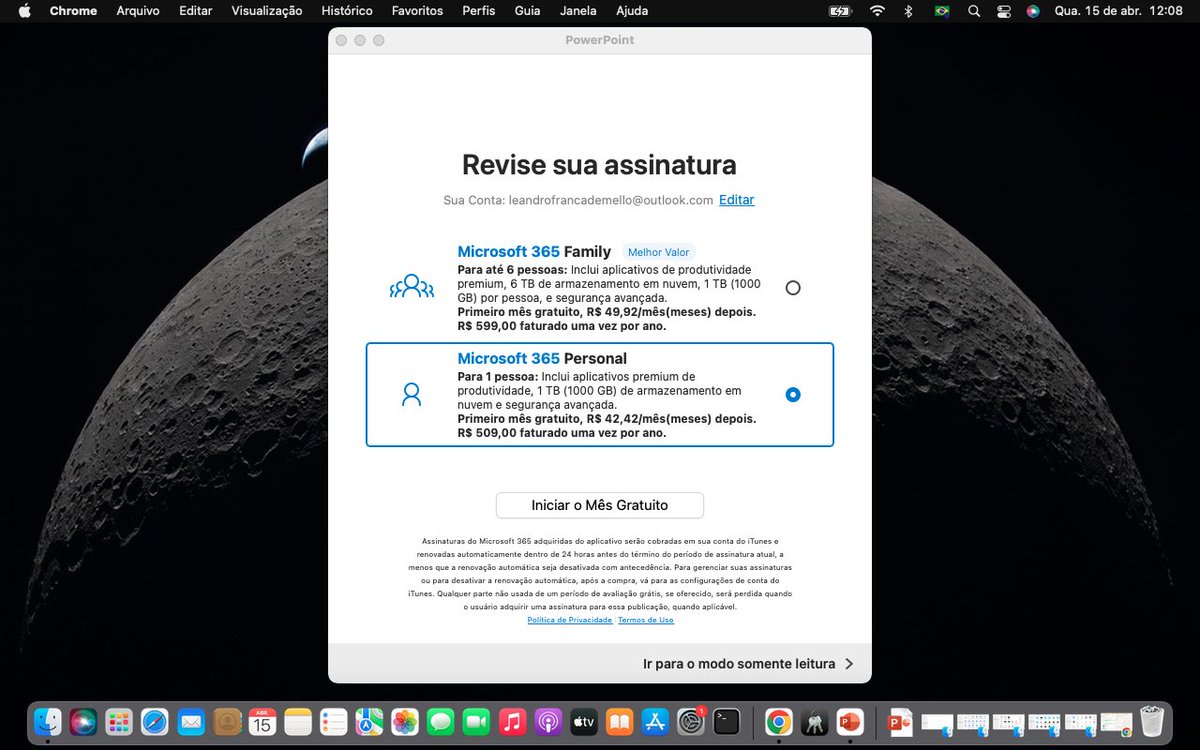Open FaceTime in the dock
The image size is (1200, 750).
476,721
